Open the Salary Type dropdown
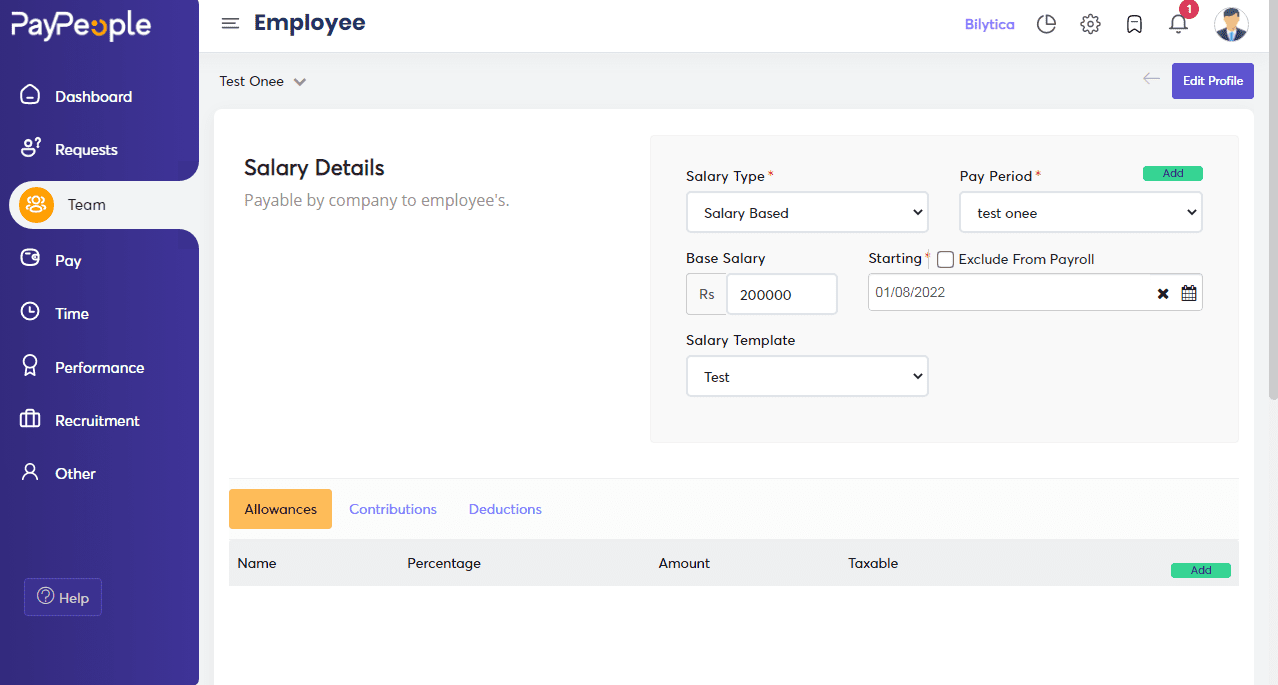The height and width of the screenshot is (685, 1278). (806, 212)
